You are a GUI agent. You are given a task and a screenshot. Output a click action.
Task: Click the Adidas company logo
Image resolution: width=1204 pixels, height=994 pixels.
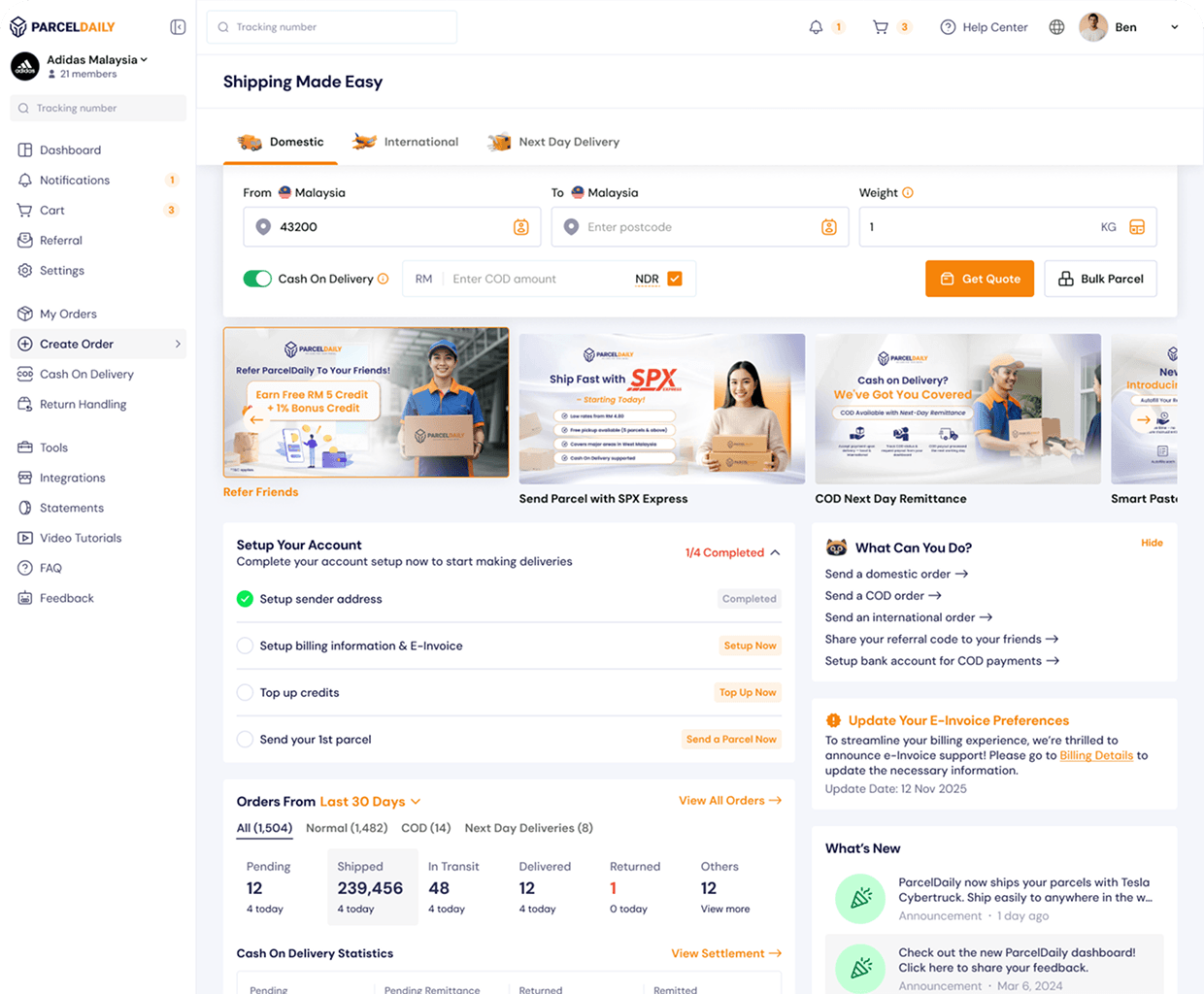(24, 66)
